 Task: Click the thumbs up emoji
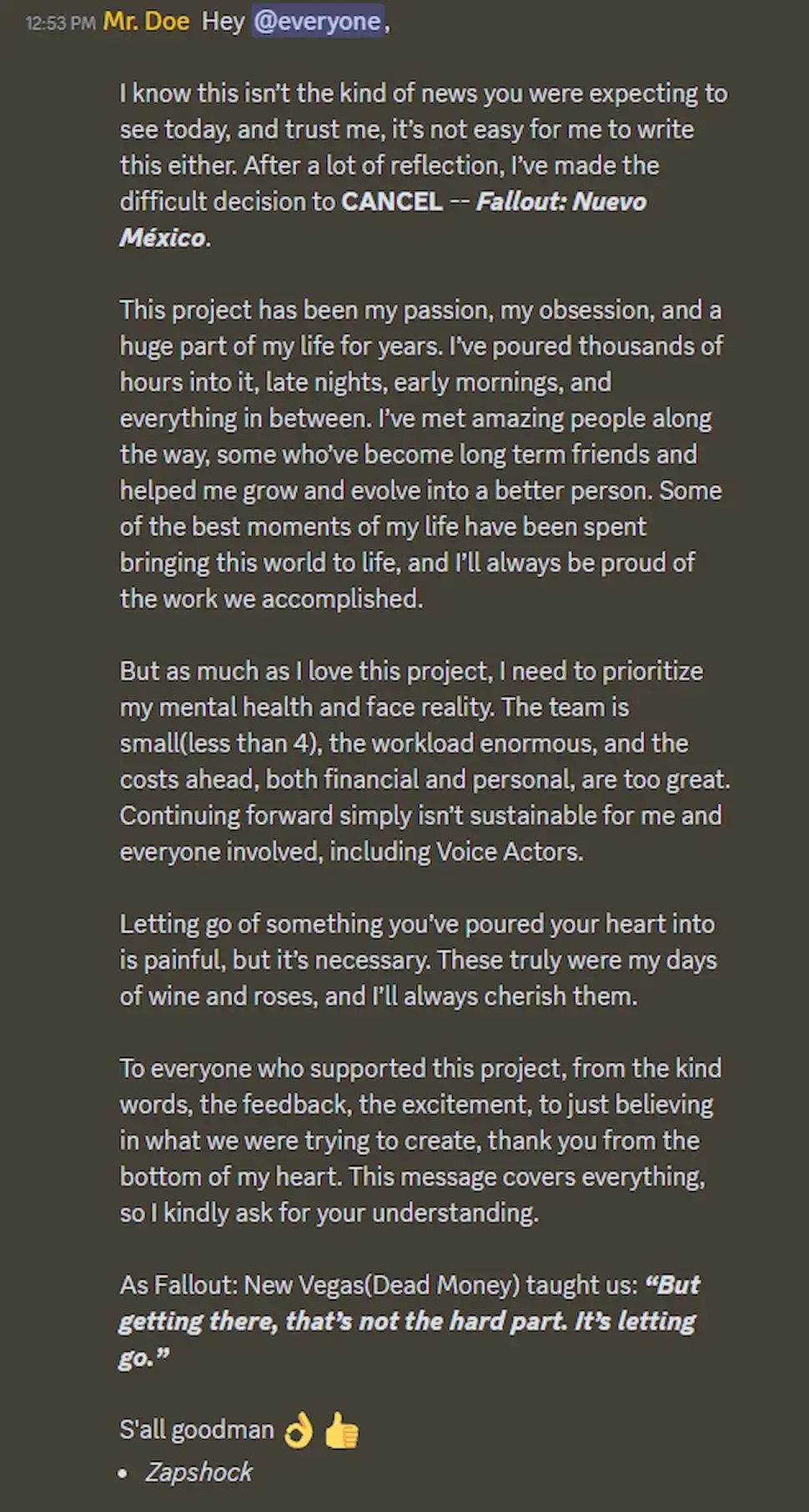click(341, 1430)
